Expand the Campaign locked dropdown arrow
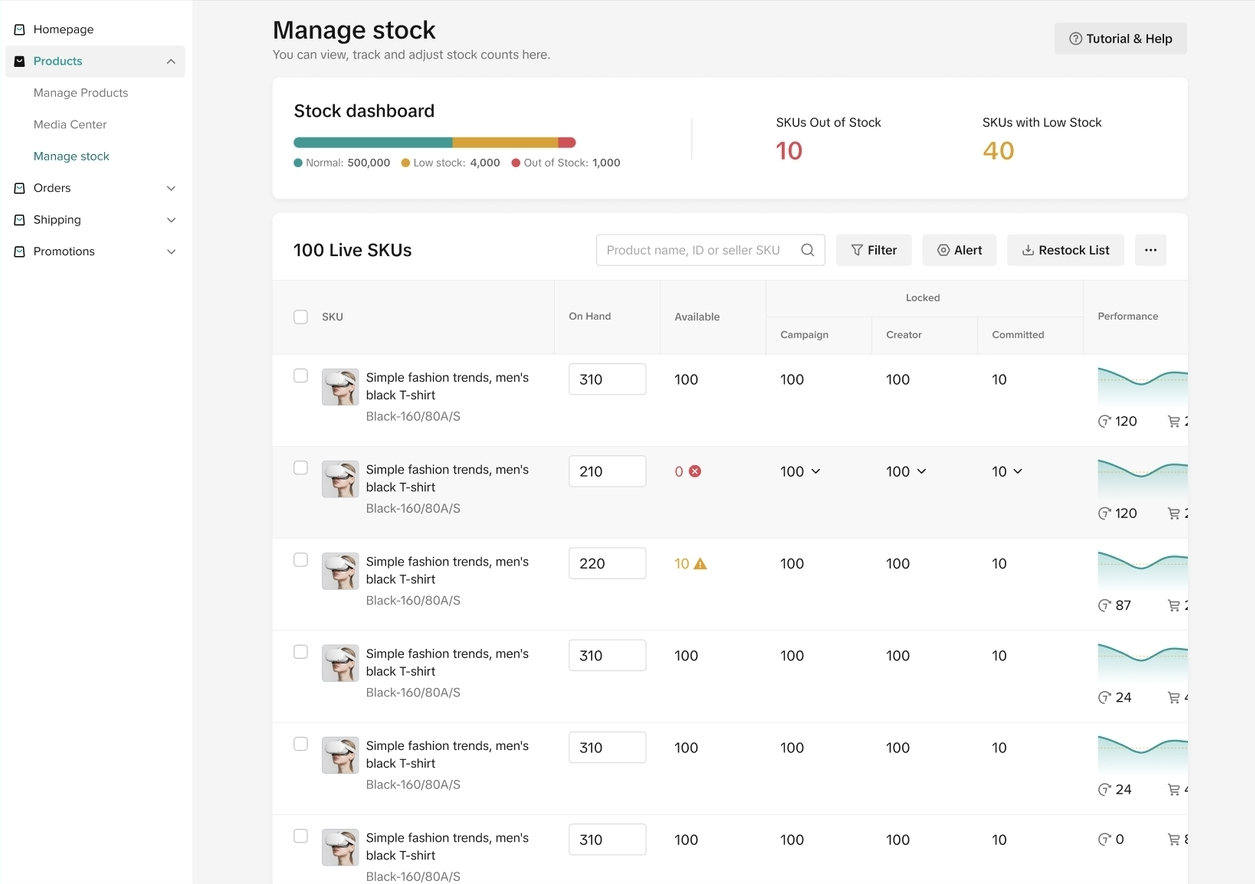Image resolution: width=1255 pixels, height=884 pixels. 816,471
